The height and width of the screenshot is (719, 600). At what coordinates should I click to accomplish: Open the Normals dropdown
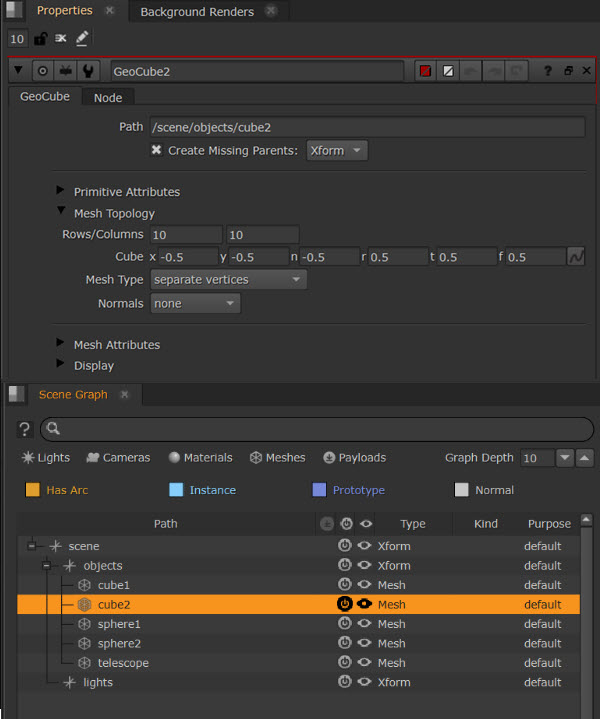point(195,303)
